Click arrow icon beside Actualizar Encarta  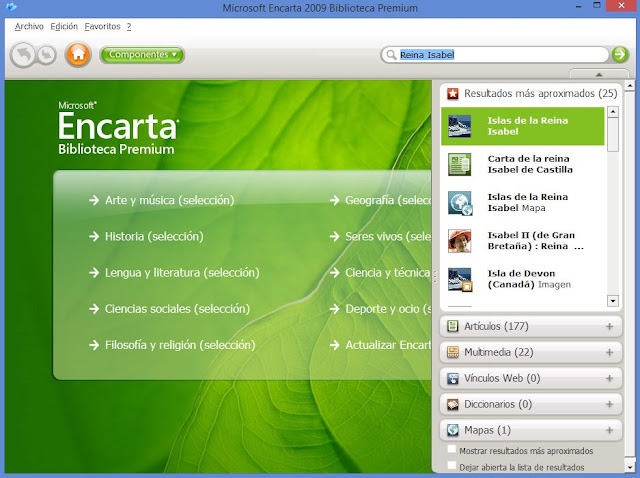pos(334,345)
